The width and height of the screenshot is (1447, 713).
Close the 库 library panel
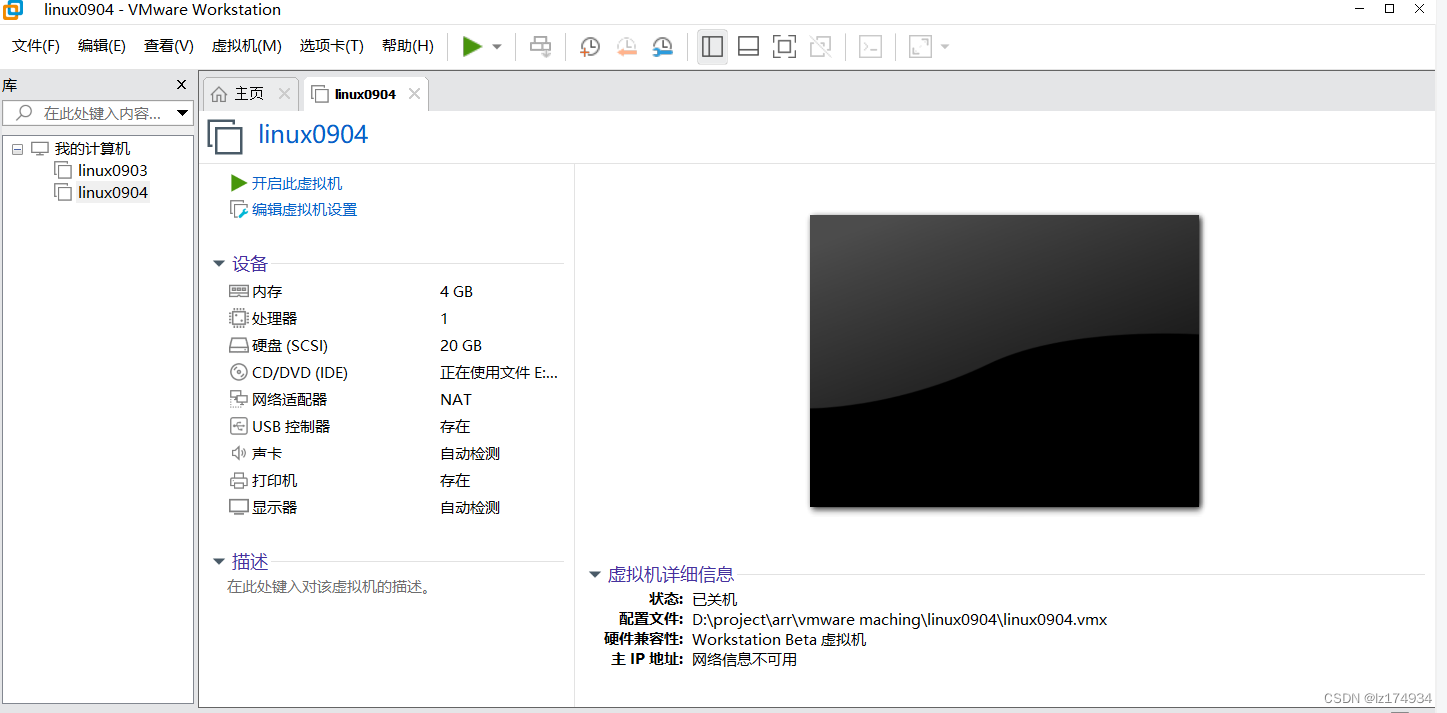click(x=181, y=85)
